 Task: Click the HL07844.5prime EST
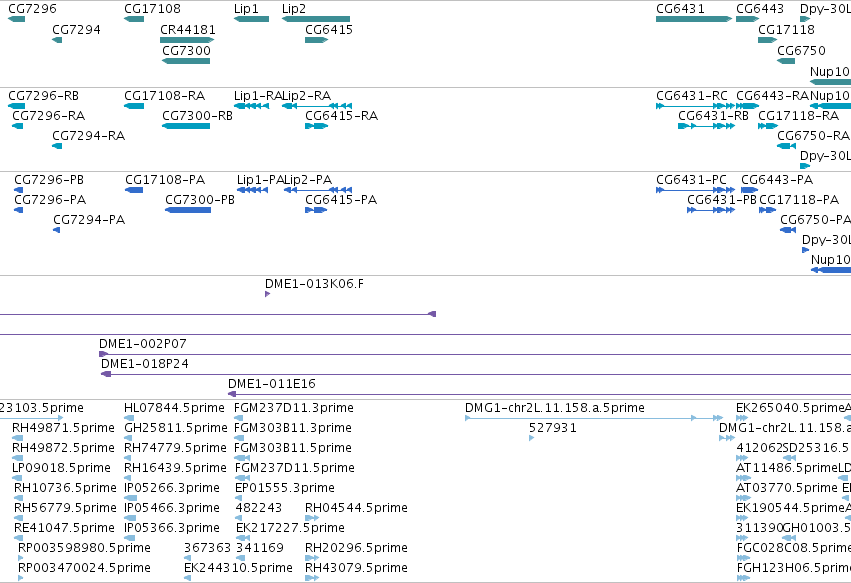(129, 418)
